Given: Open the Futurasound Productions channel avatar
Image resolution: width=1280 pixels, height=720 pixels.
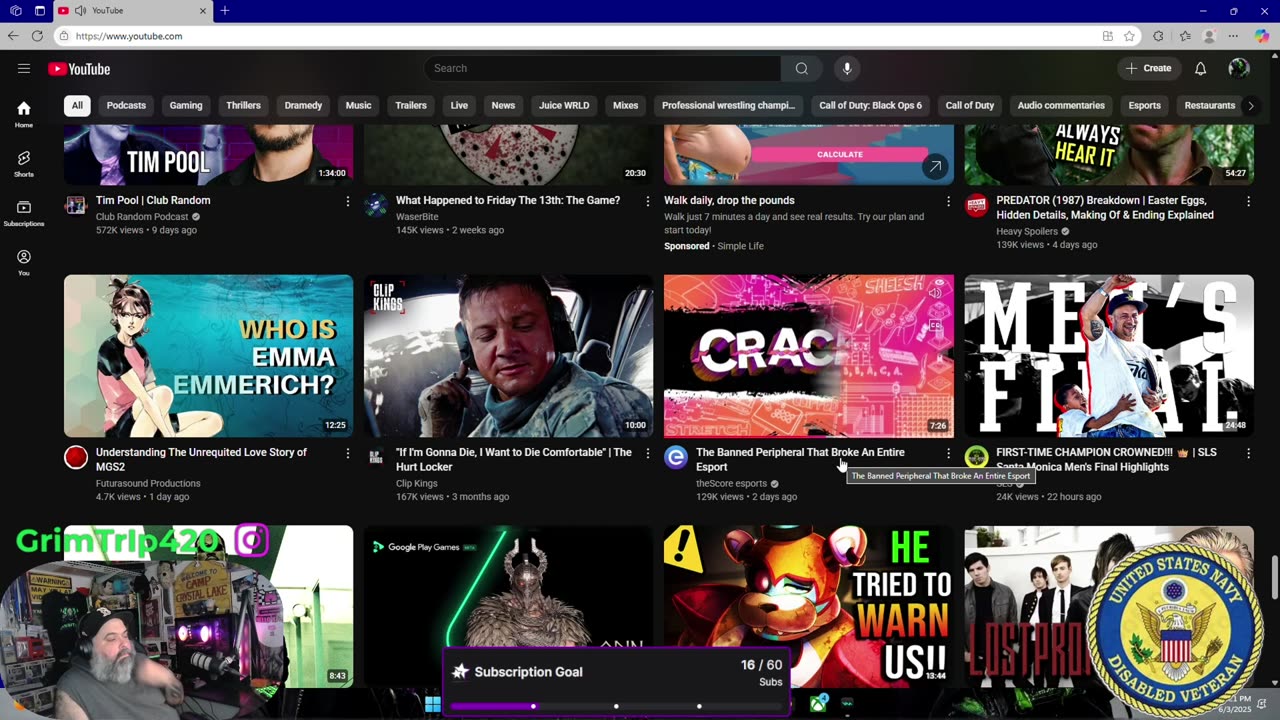Looking at the screenshot, I should 76,458.
